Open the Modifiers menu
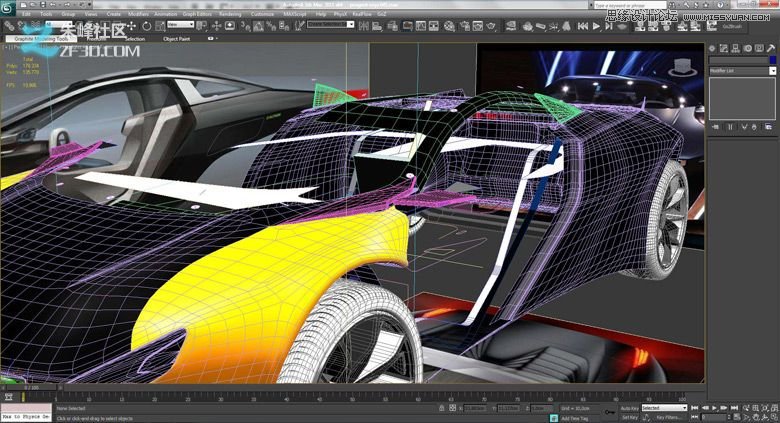Image resolution: width=780 pixels, height=423 pixels. click(138, 14)
